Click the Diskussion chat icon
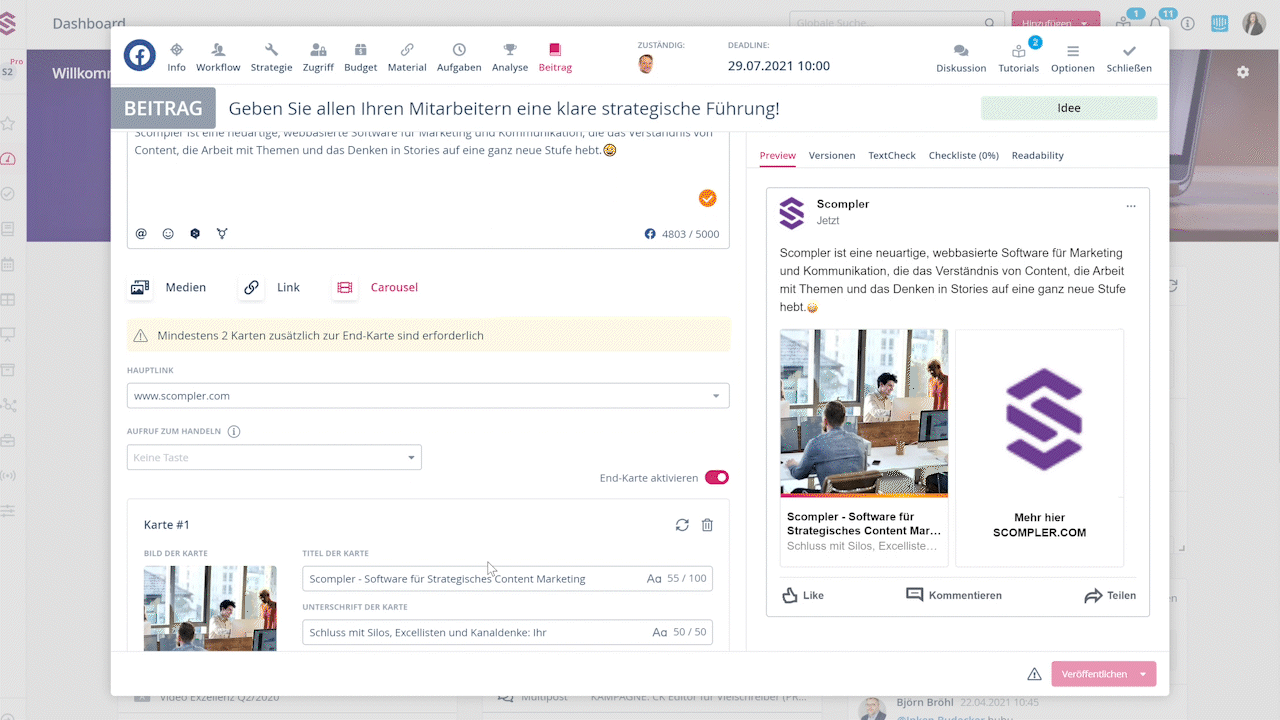 click(x=960, y=51)
